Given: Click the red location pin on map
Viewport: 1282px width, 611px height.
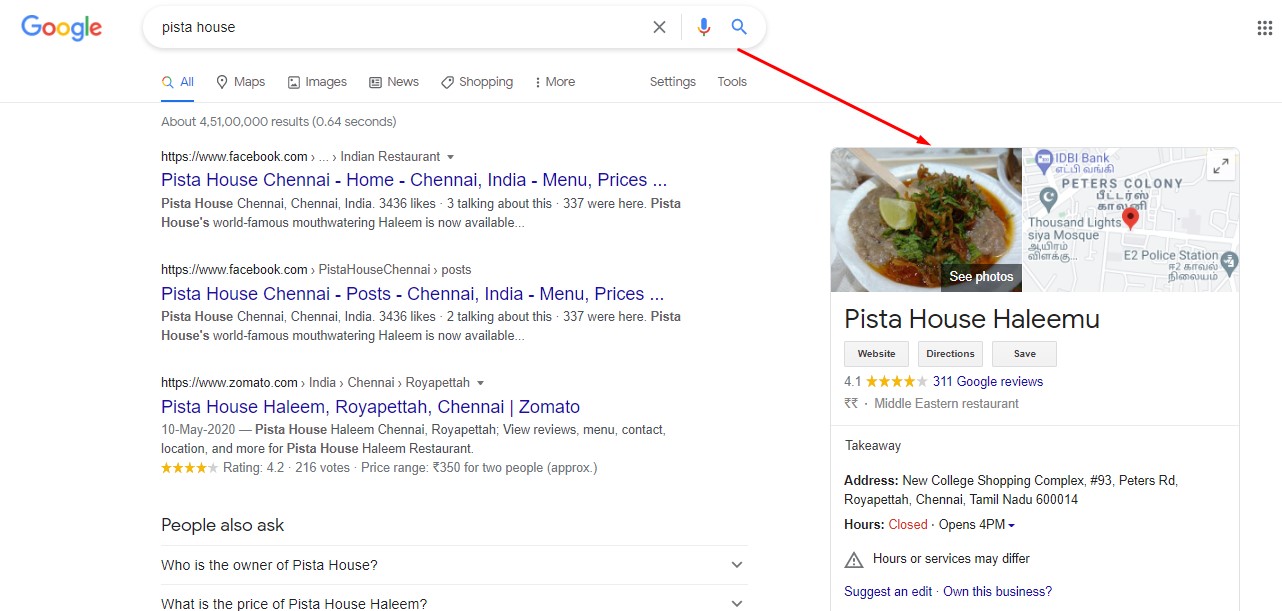Looking at the screenshot, I should tap(1131, 218).
